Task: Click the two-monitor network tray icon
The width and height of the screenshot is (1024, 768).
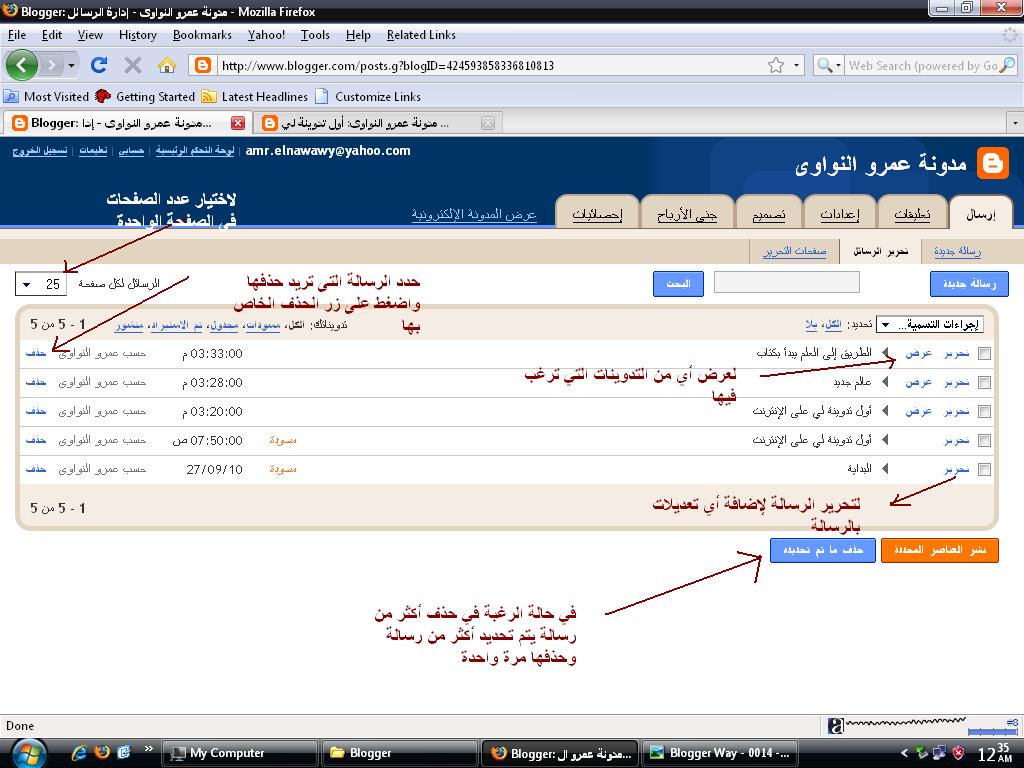Action: pos(940,753)
